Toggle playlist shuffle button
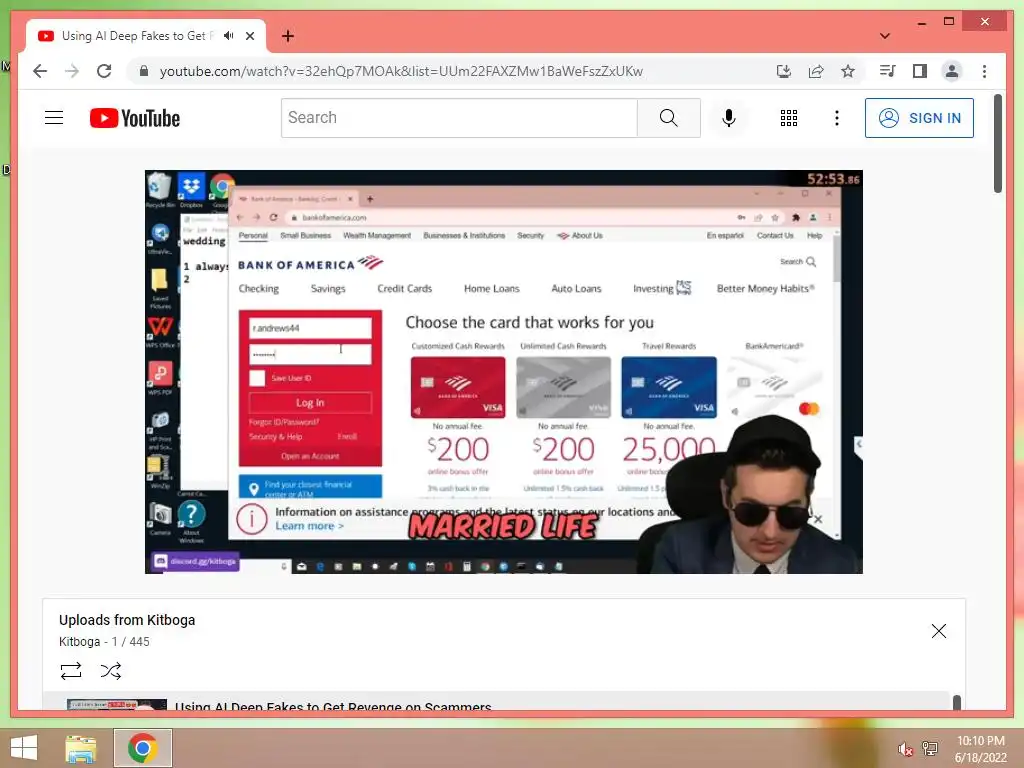The width and height of the screenshot is (1024, 768). 110,671
